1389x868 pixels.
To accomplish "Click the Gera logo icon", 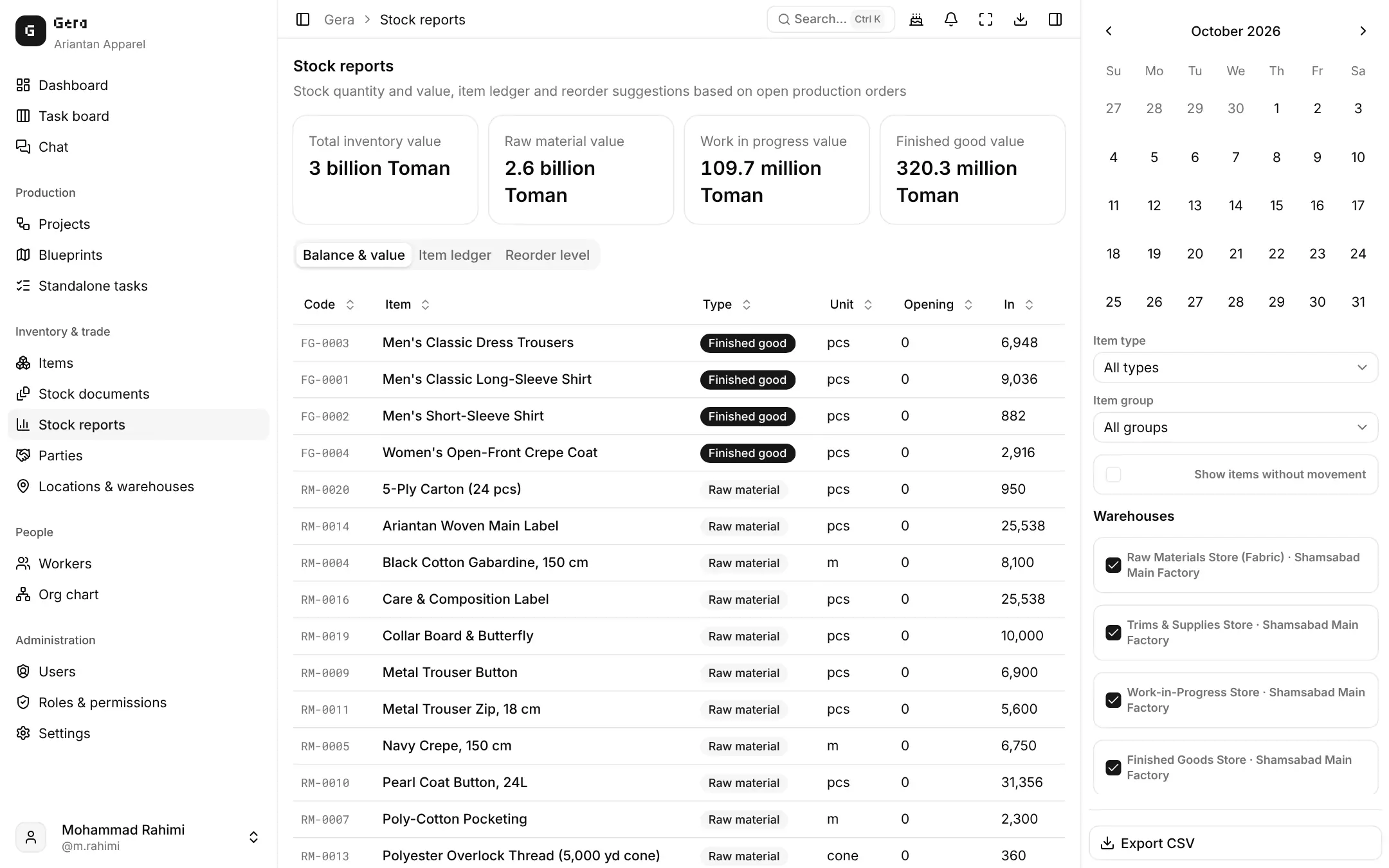I will click(x=31, y=31).
